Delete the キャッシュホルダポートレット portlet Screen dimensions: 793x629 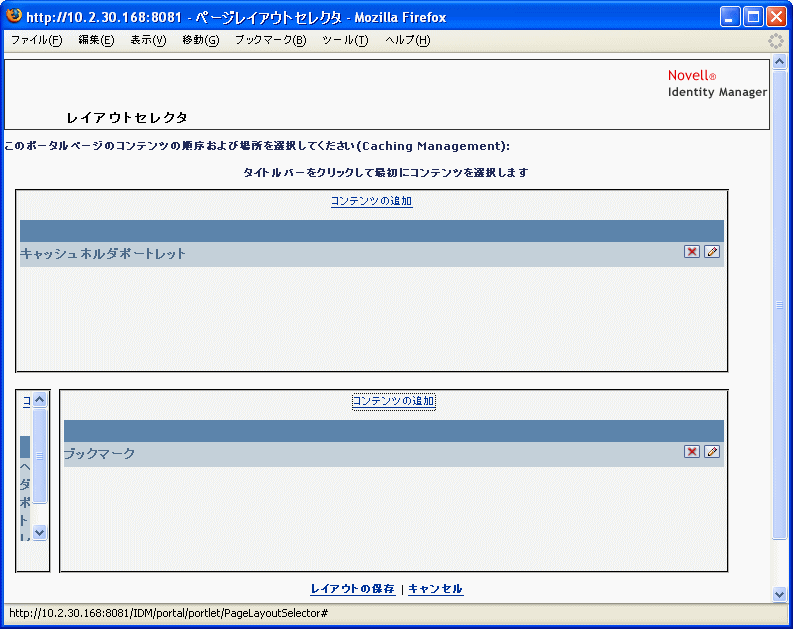point(691,252)
